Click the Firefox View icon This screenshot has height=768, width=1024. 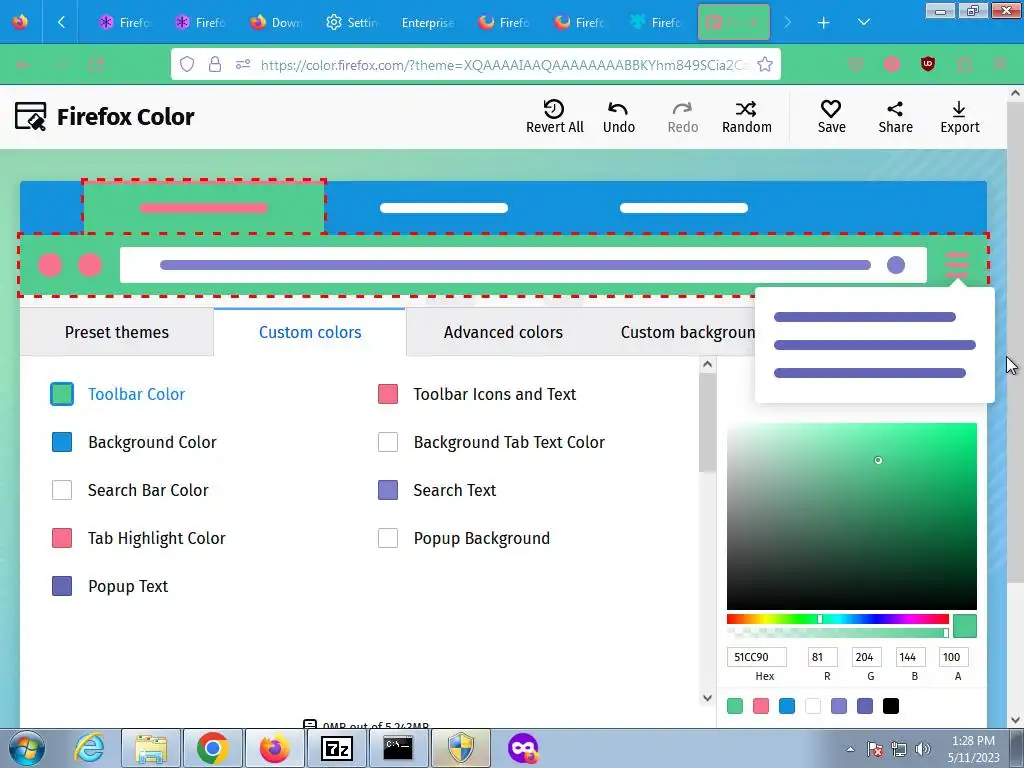(x=20, y=22)
